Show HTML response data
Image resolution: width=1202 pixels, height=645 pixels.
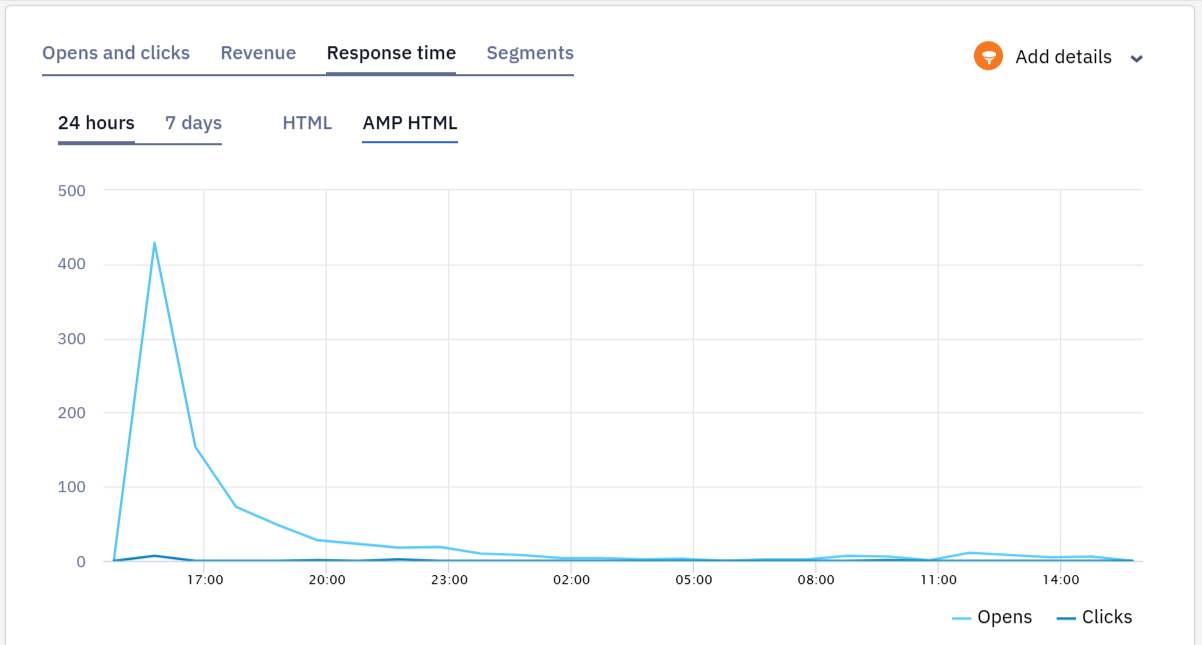pyautogui.click(x=307, y=123)
